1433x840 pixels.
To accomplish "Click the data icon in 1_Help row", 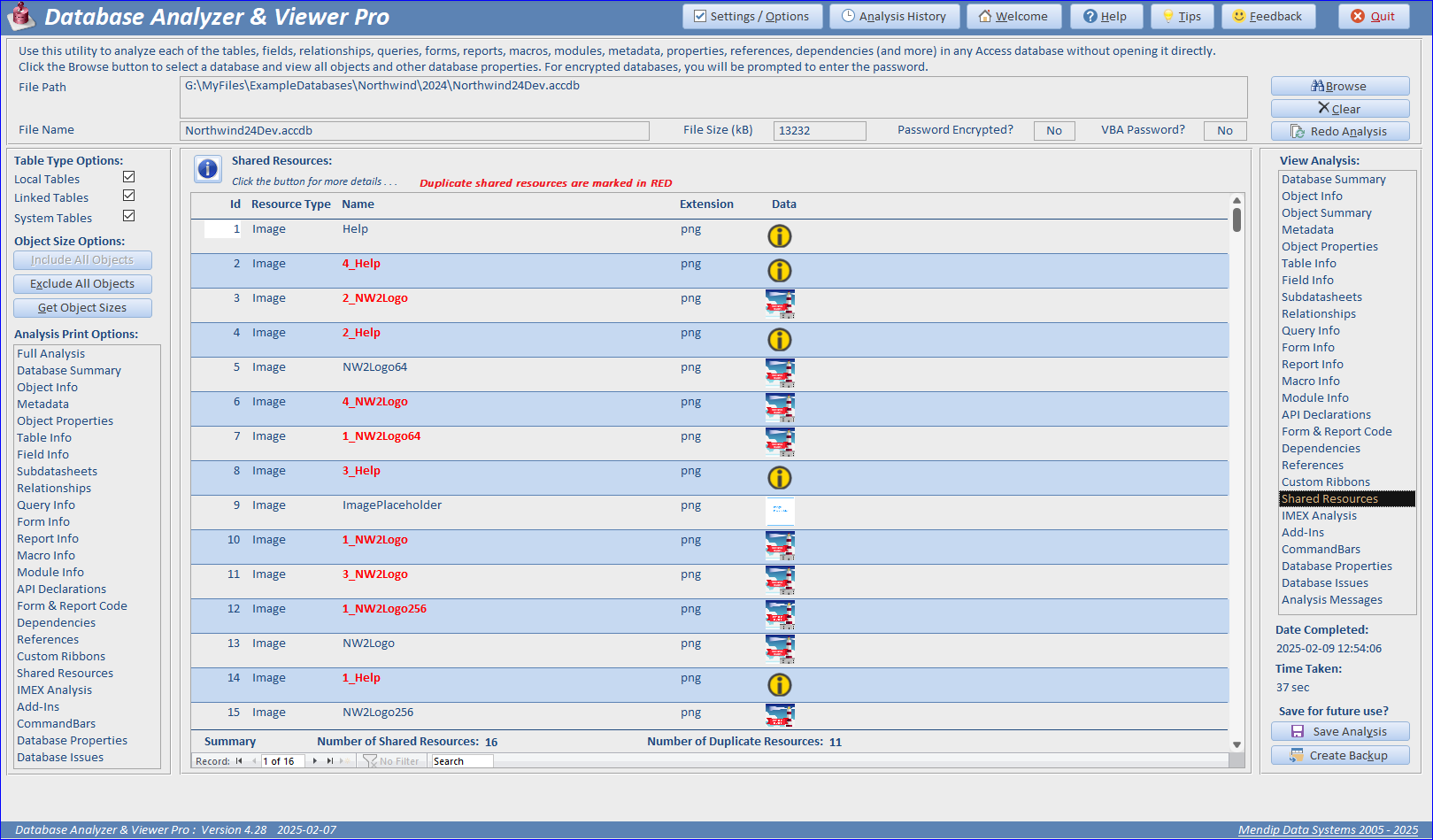I will coord(779,685).
